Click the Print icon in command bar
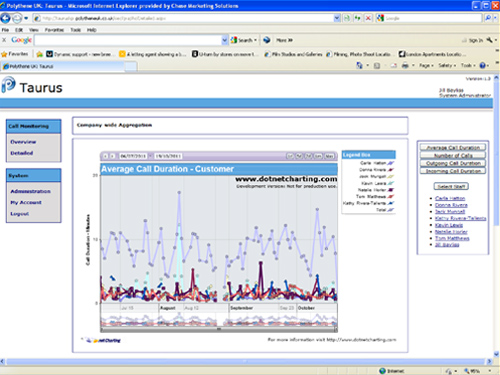Viewport: 500px width, 375px height. coord(405,66)
